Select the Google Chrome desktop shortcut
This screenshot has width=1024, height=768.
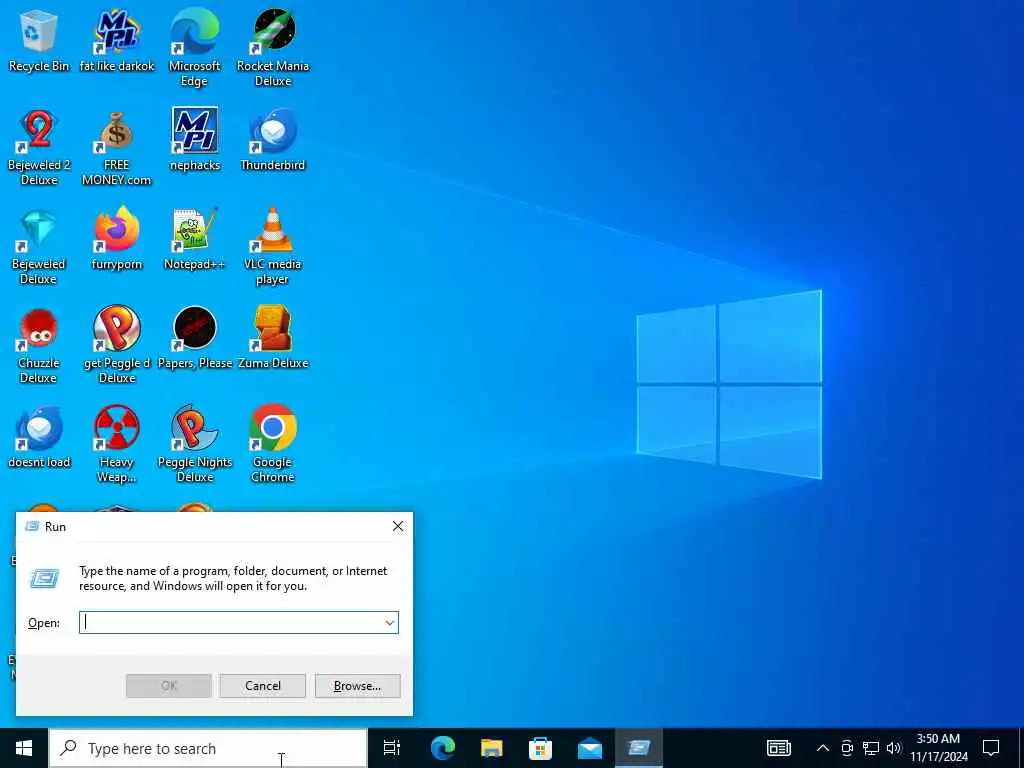click(x=273, y=445)
